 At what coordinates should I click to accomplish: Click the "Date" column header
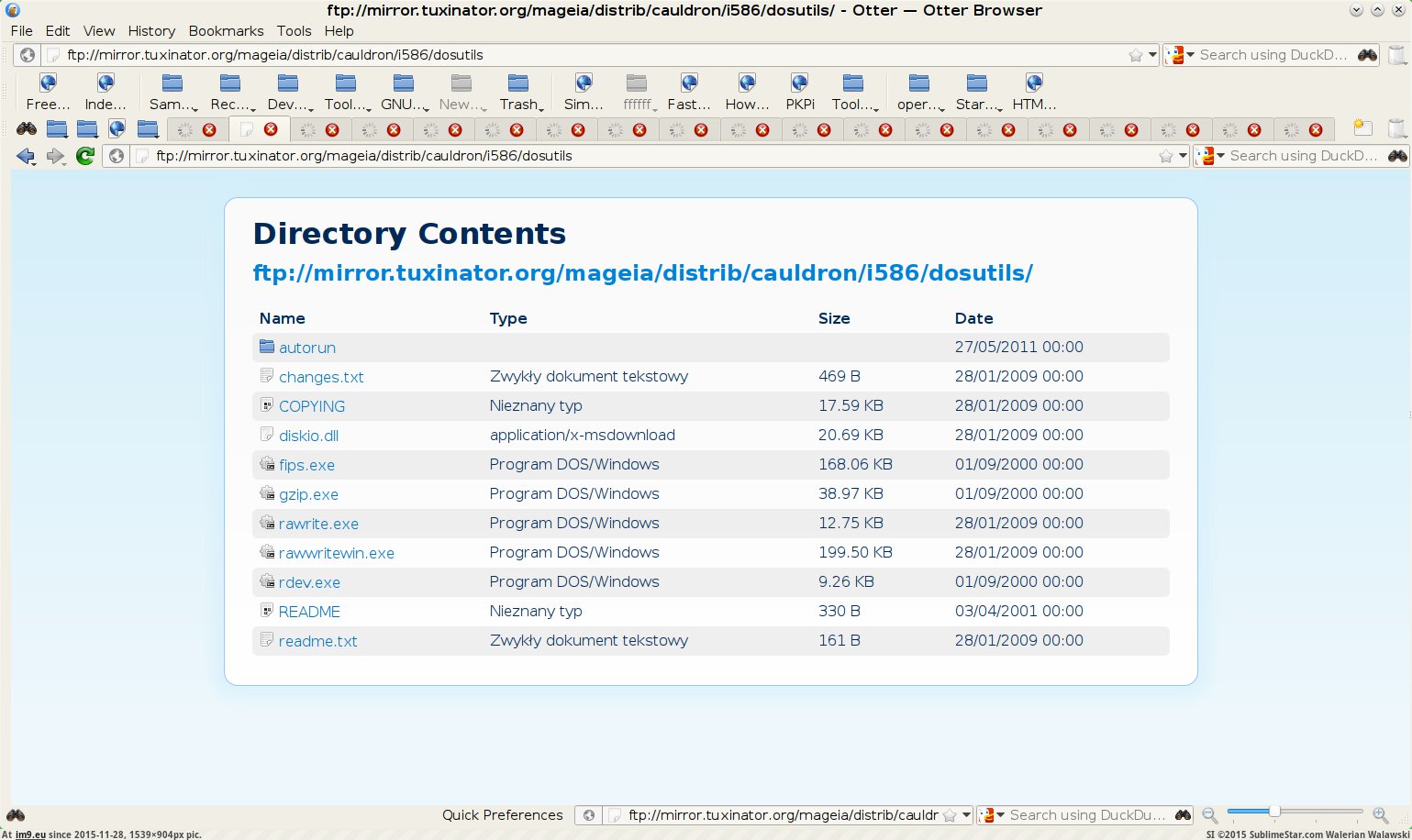click(973, 318)
